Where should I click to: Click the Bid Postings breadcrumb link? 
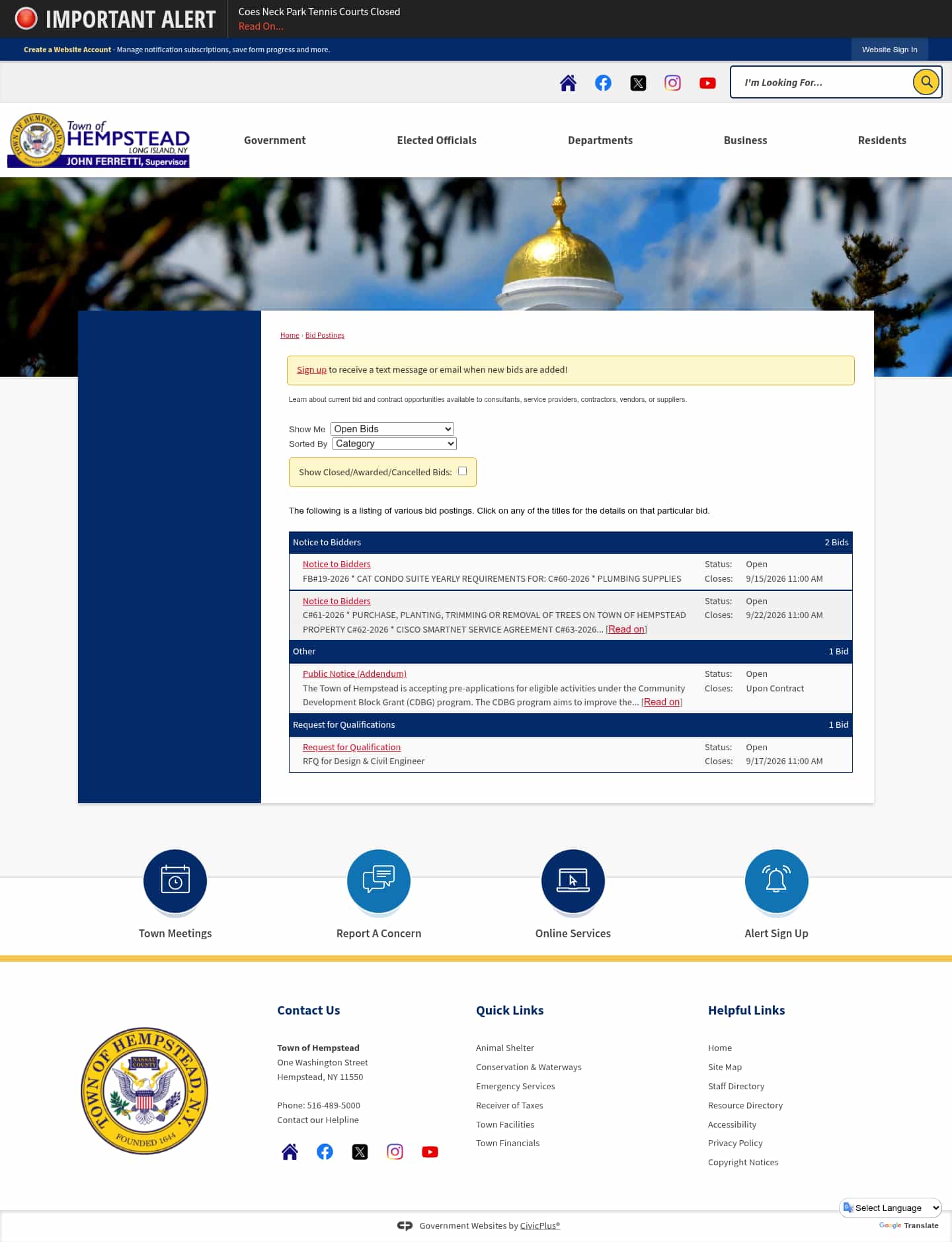click(x=325, y=335)
